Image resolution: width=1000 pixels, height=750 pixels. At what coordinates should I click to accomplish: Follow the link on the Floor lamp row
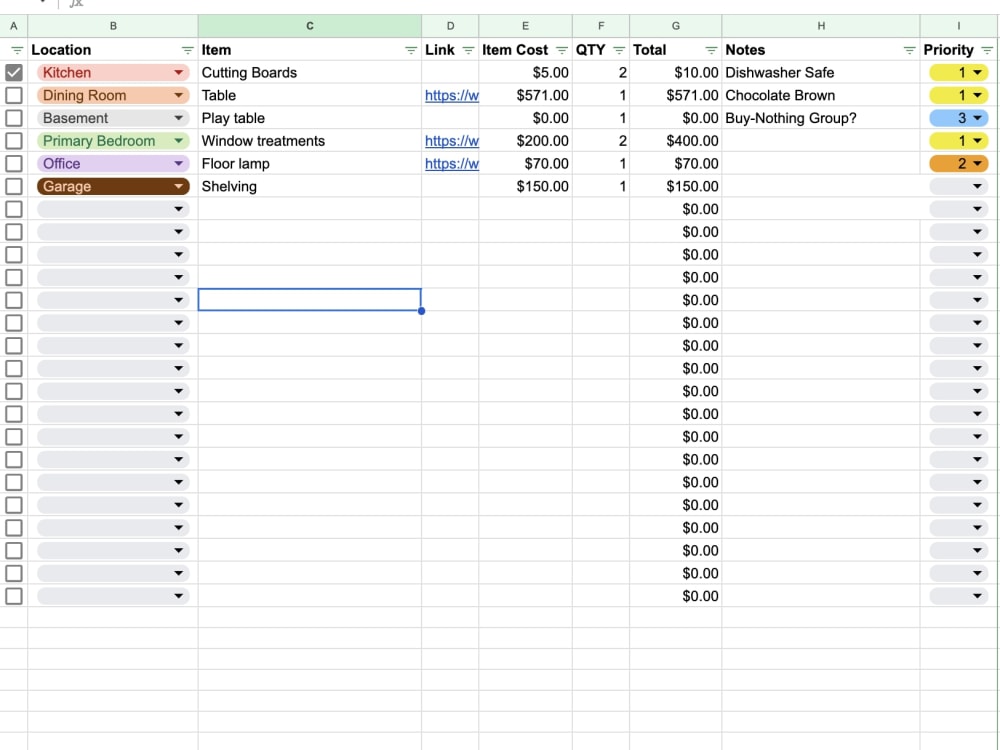tap(451, 163)
